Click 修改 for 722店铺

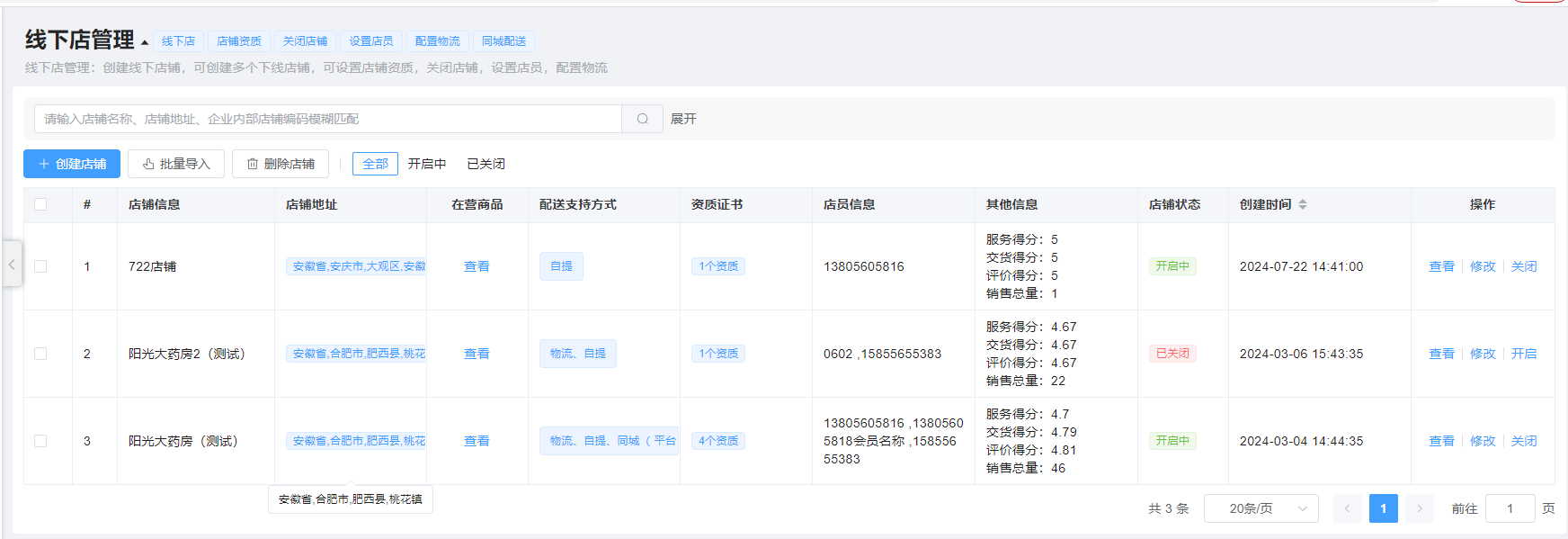(1483, 266)
